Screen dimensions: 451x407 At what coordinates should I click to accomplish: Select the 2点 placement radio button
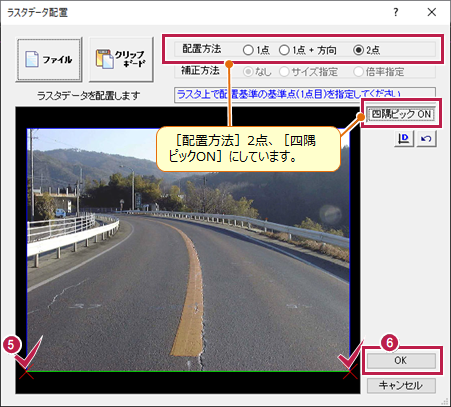[366, 50]
